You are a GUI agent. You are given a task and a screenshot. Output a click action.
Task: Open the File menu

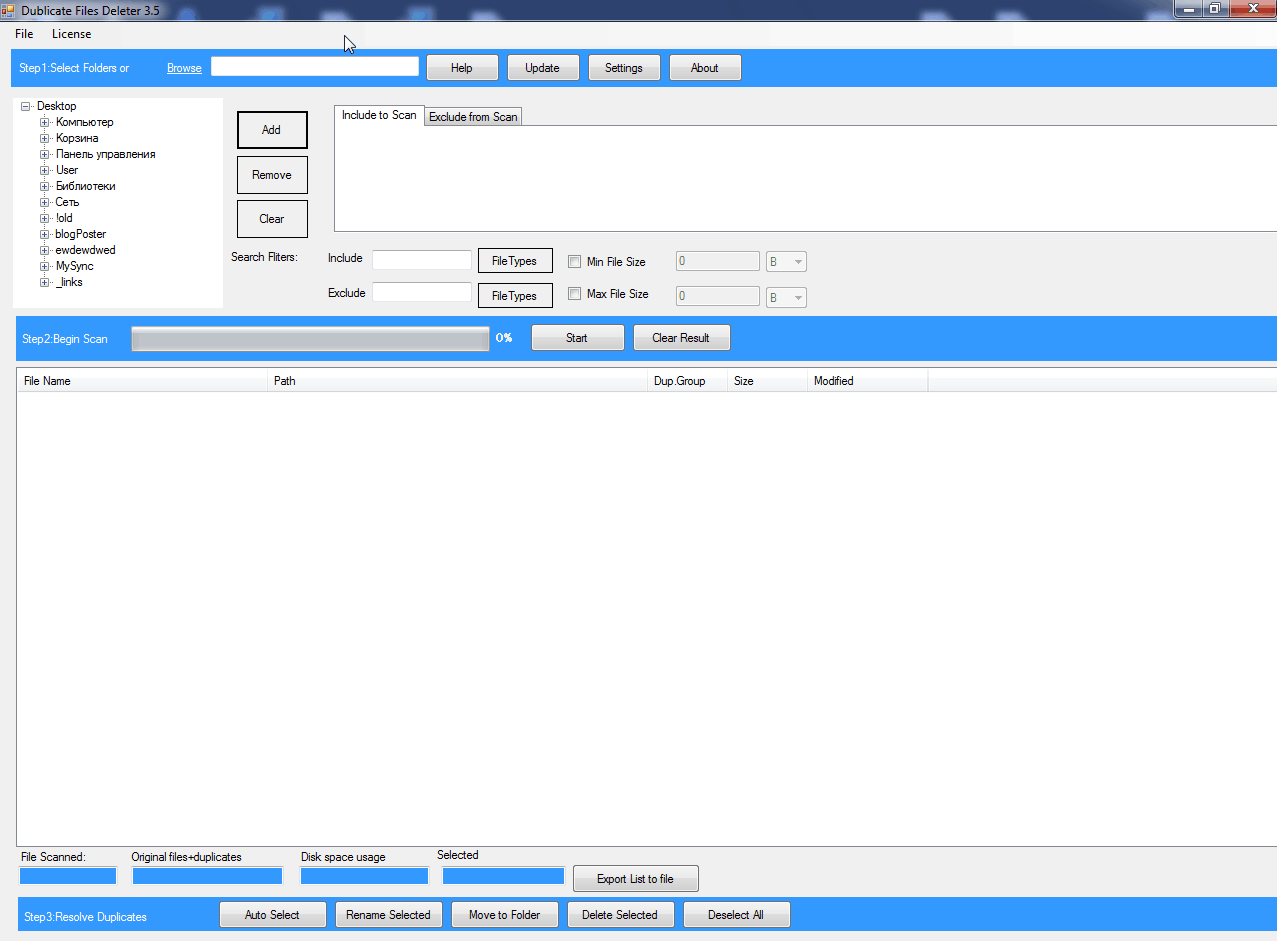pyautogui.click(x=24, y=34)
